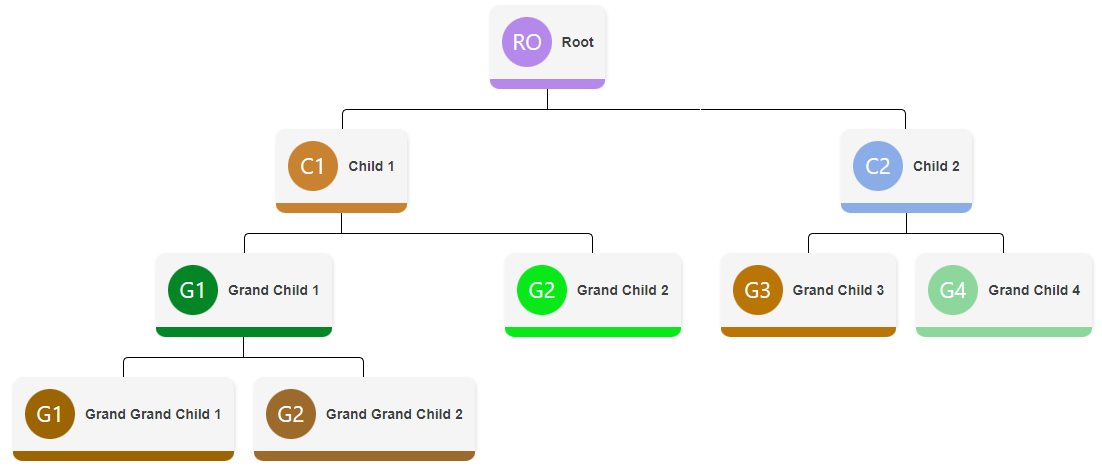
Task: Click the purple bar under Root node
Action: click(547, 84)
